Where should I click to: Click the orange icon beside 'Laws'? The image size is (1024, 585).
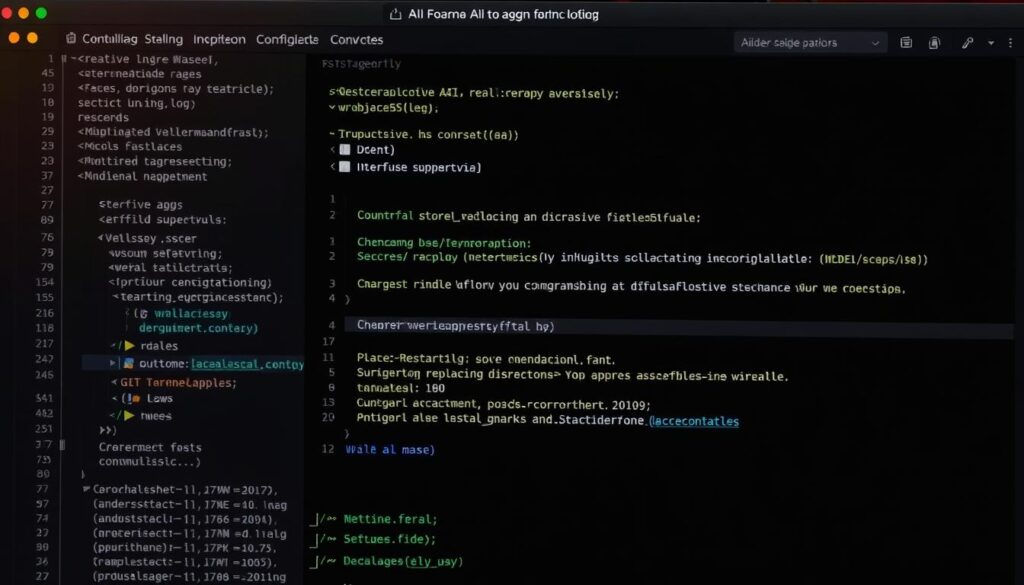[x=135, y=398]
